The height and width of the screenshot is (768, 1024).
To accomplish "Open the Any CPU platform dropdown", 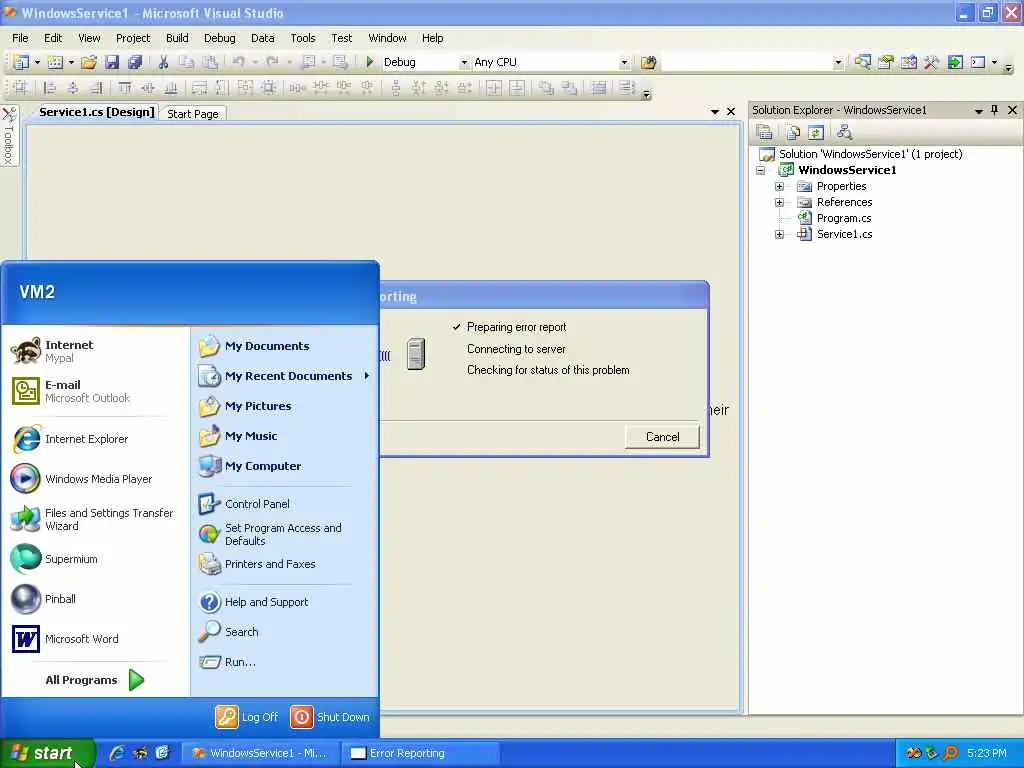I will click(x=624, y=62).
